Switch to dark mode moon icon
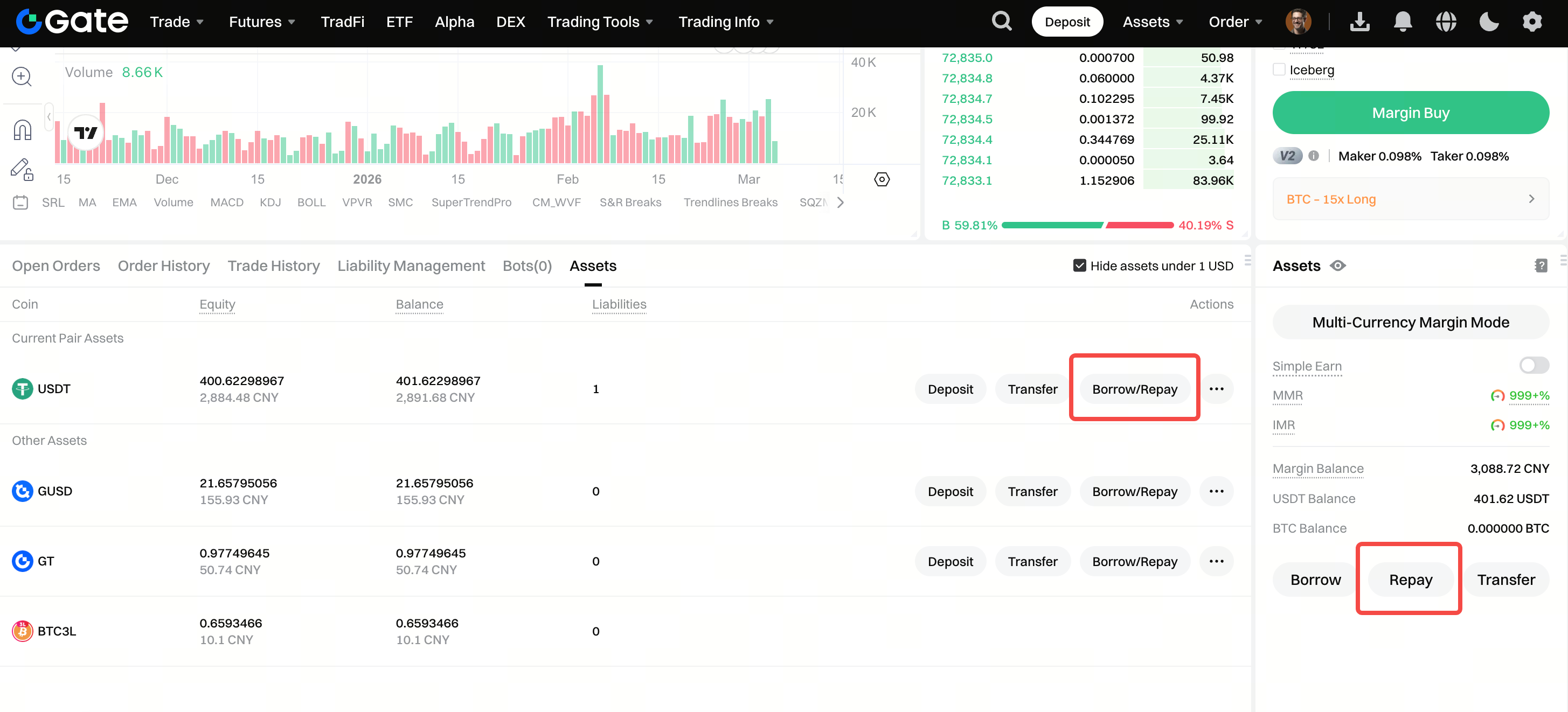This screenshot has width=1568, height=712. pyautogui.click(x=1488, y=22)
